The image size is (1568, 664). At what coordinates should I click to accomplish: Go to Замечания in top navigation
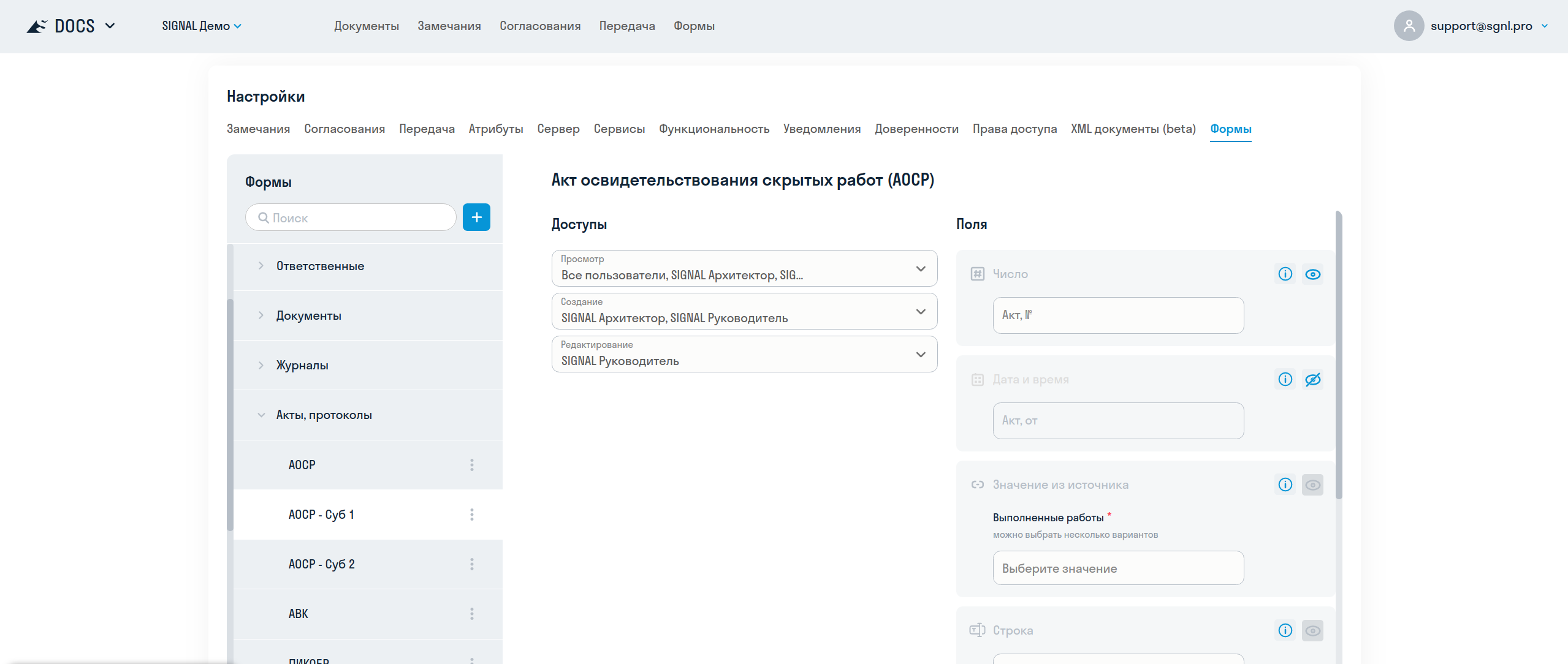pos(449,26)
